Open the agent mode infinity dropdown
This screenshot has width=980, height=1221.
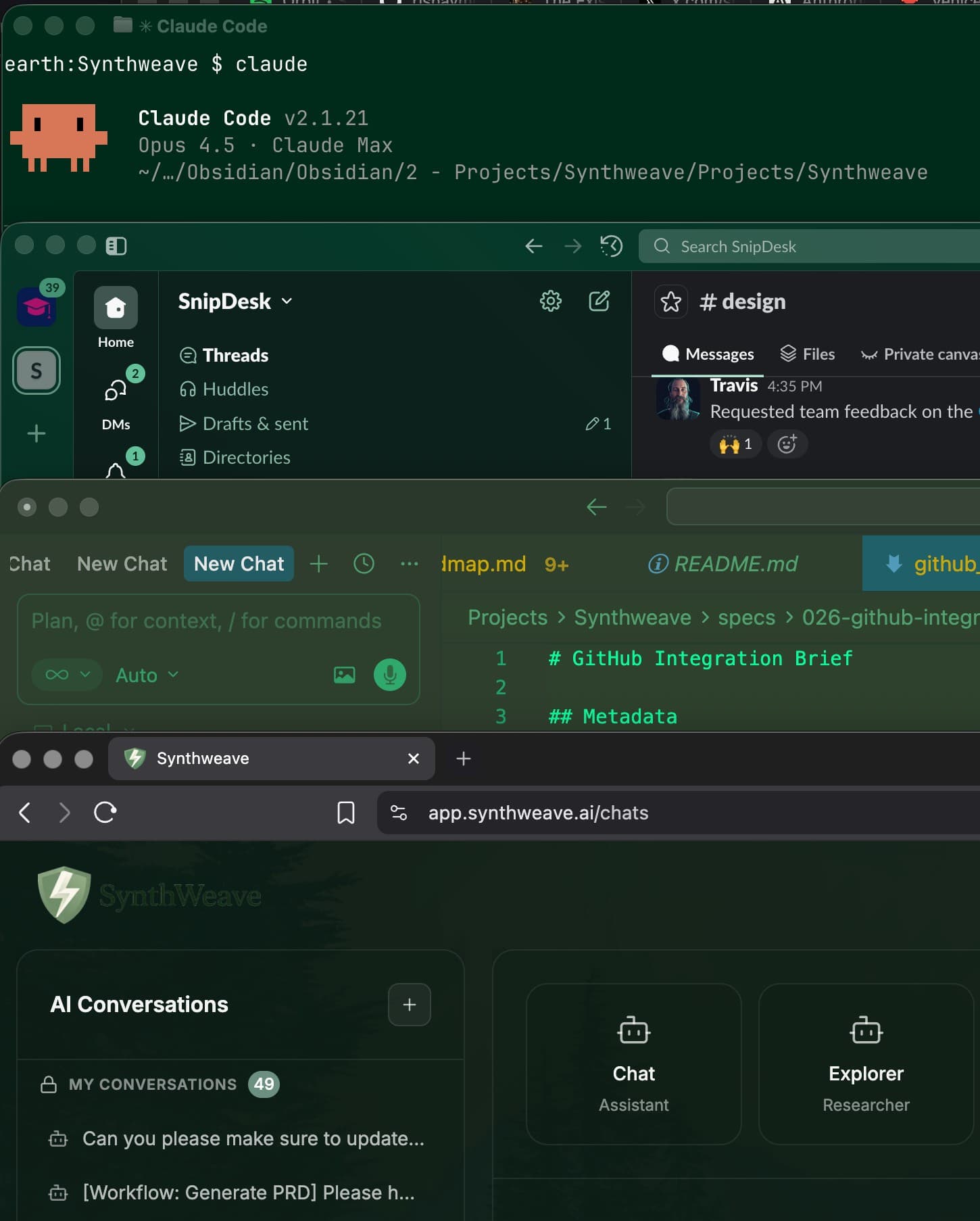tap(67, 675)
